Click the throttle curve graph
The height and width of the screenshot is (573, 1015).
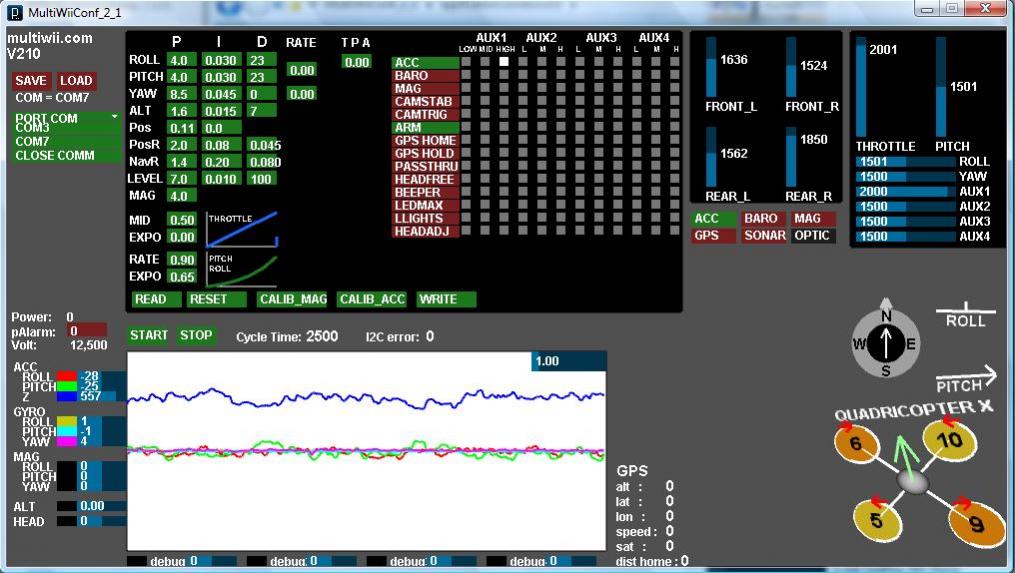pyautogui.click(x=242, y=229)
